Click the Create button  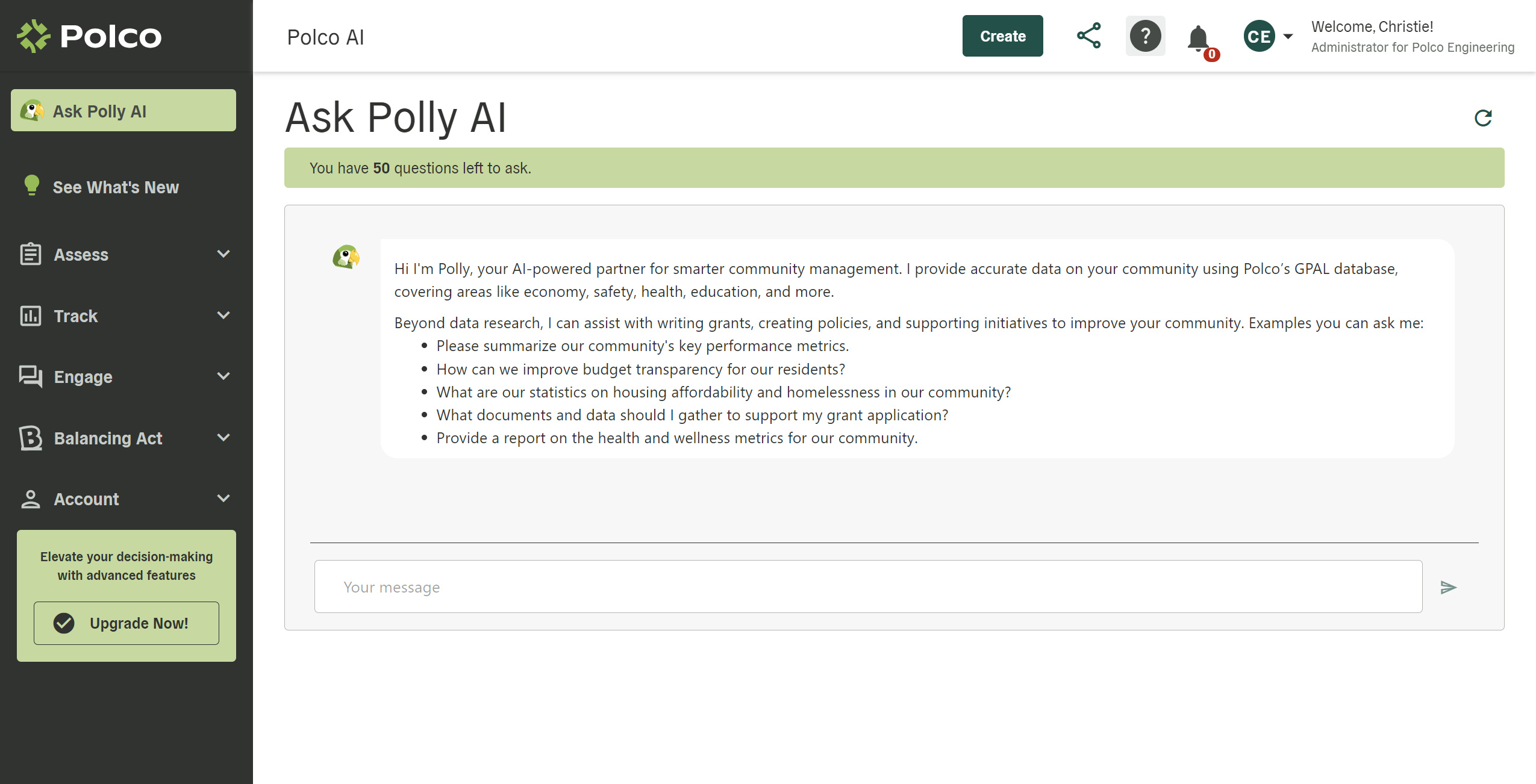[1001, 36]
